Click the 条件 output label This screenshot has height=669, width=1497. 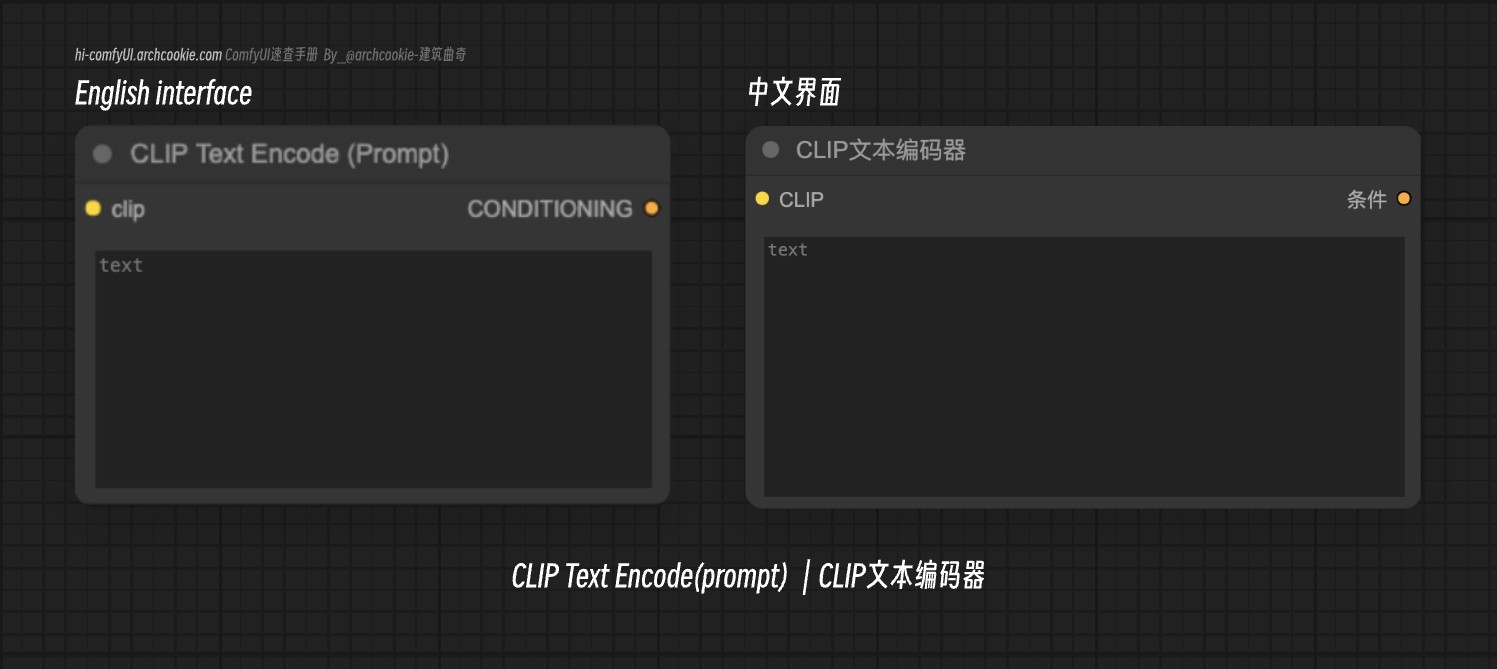pos(1367,200)
